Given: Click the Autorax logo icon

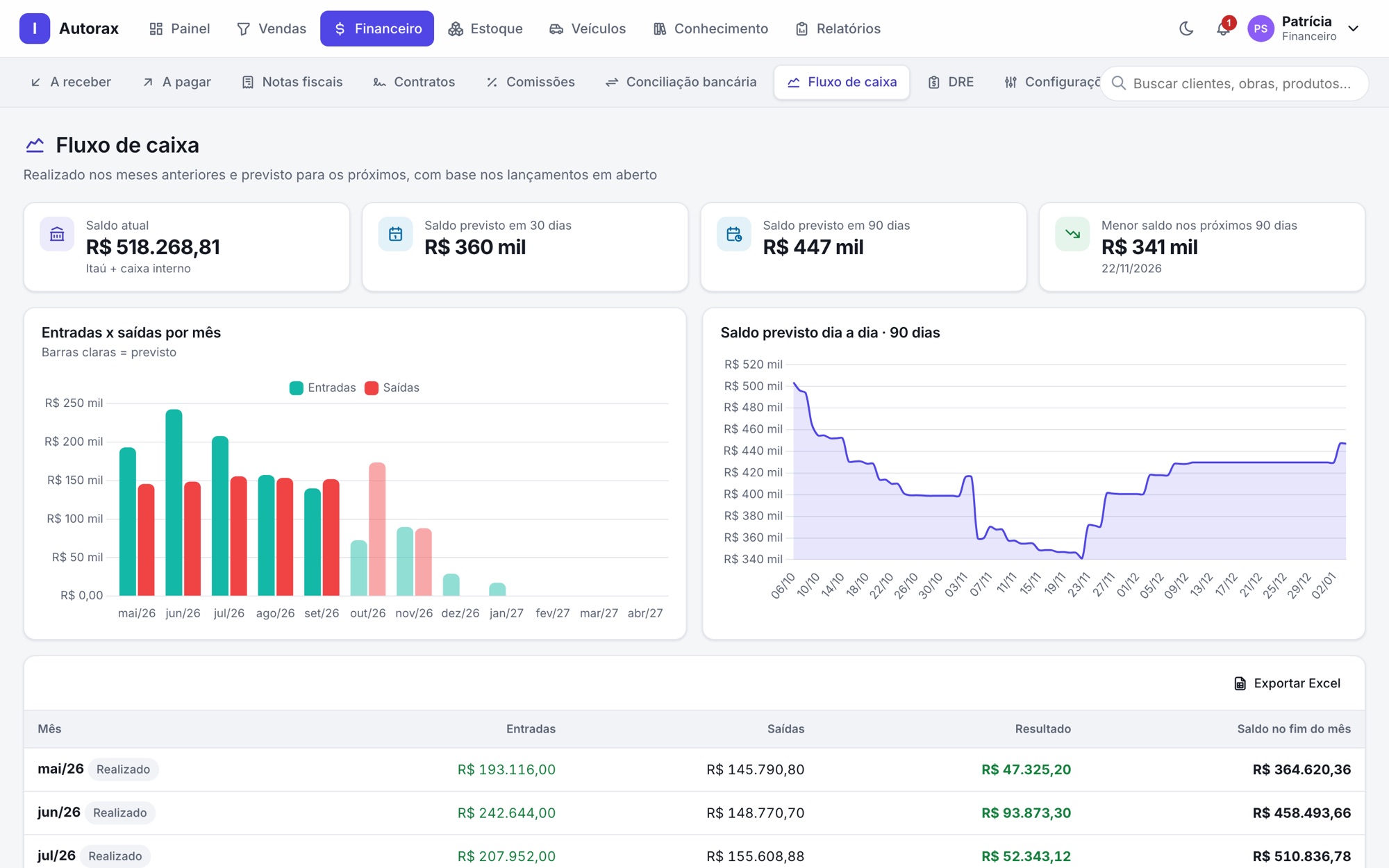Looking at the screenshot, I should click(x=34, y=28).
